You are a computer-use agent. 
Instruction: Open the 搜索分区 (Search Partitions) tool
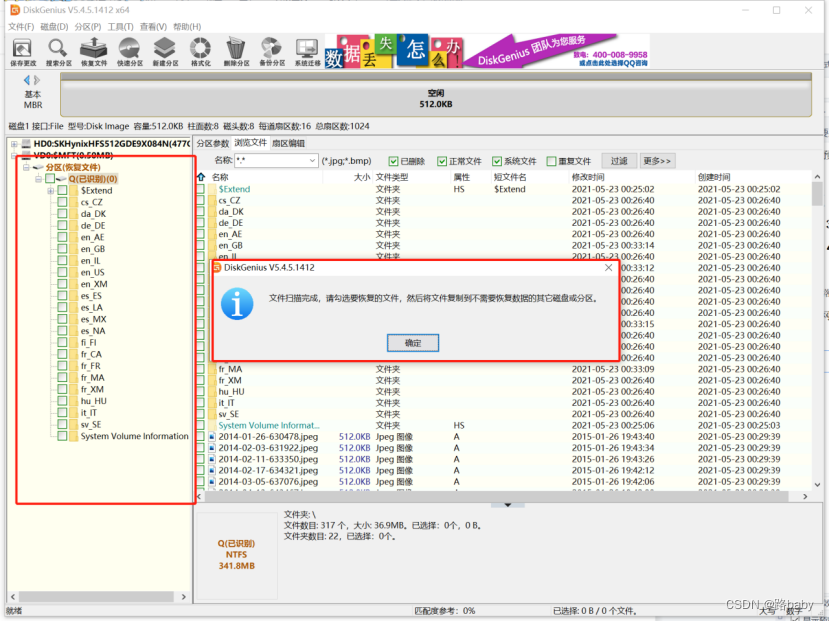[58, 50]
